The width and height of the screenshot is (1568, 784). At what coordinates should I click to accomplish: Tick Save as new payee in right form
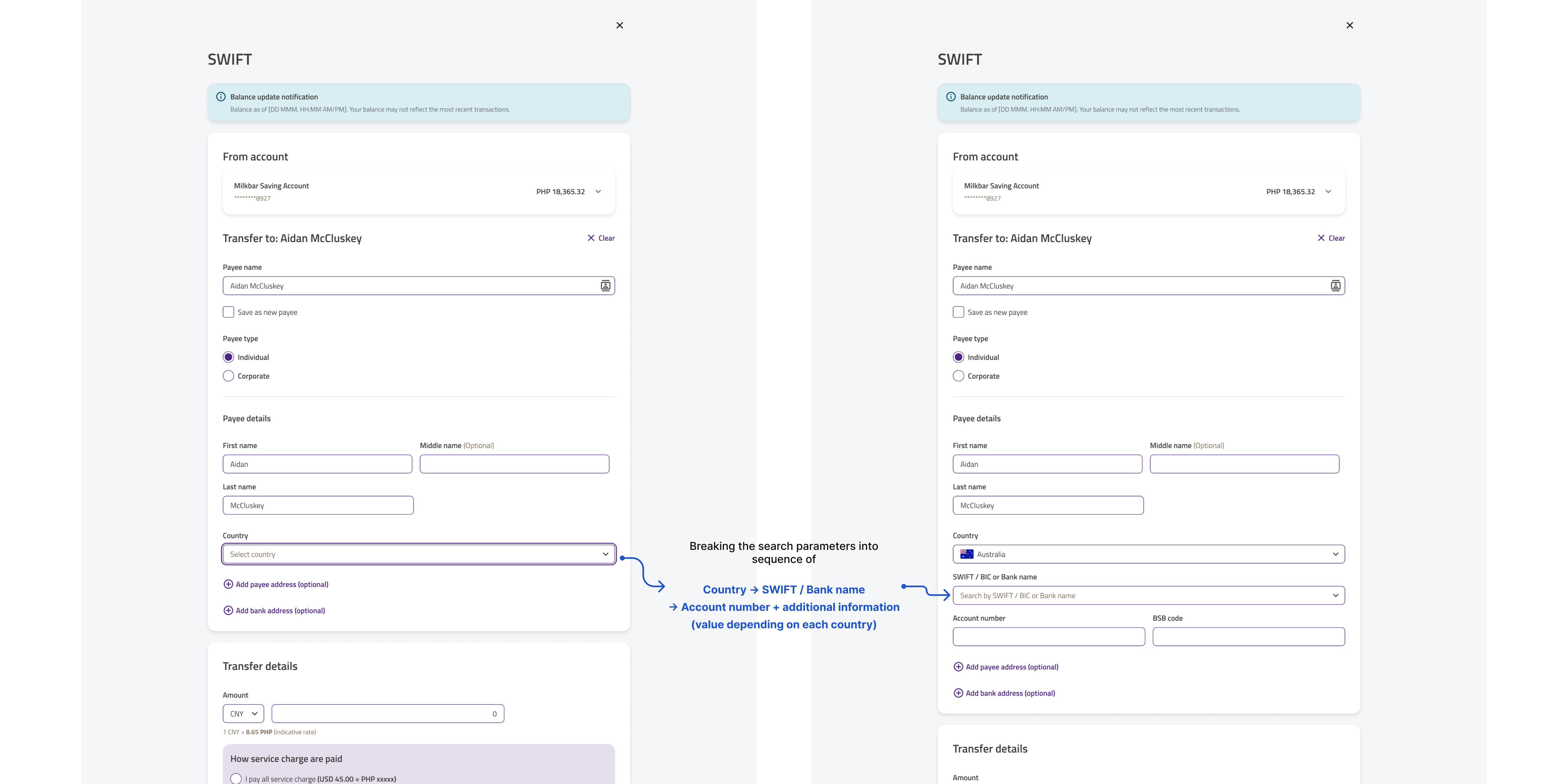(x=958, y=312)
